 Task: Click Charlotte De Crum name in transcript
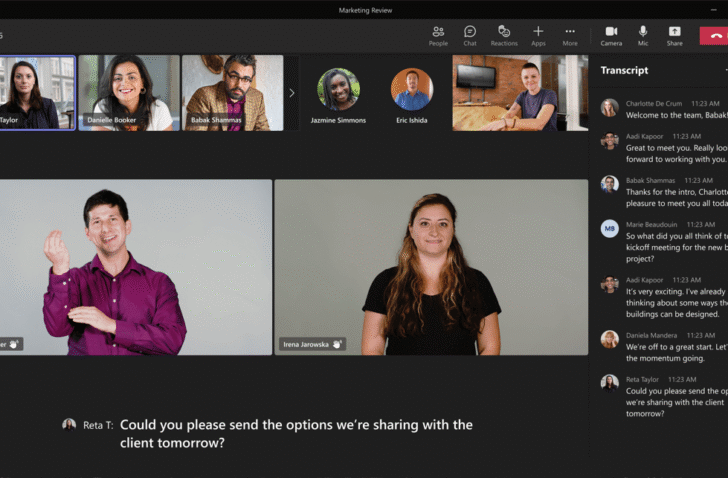click(x=654, y=103)
